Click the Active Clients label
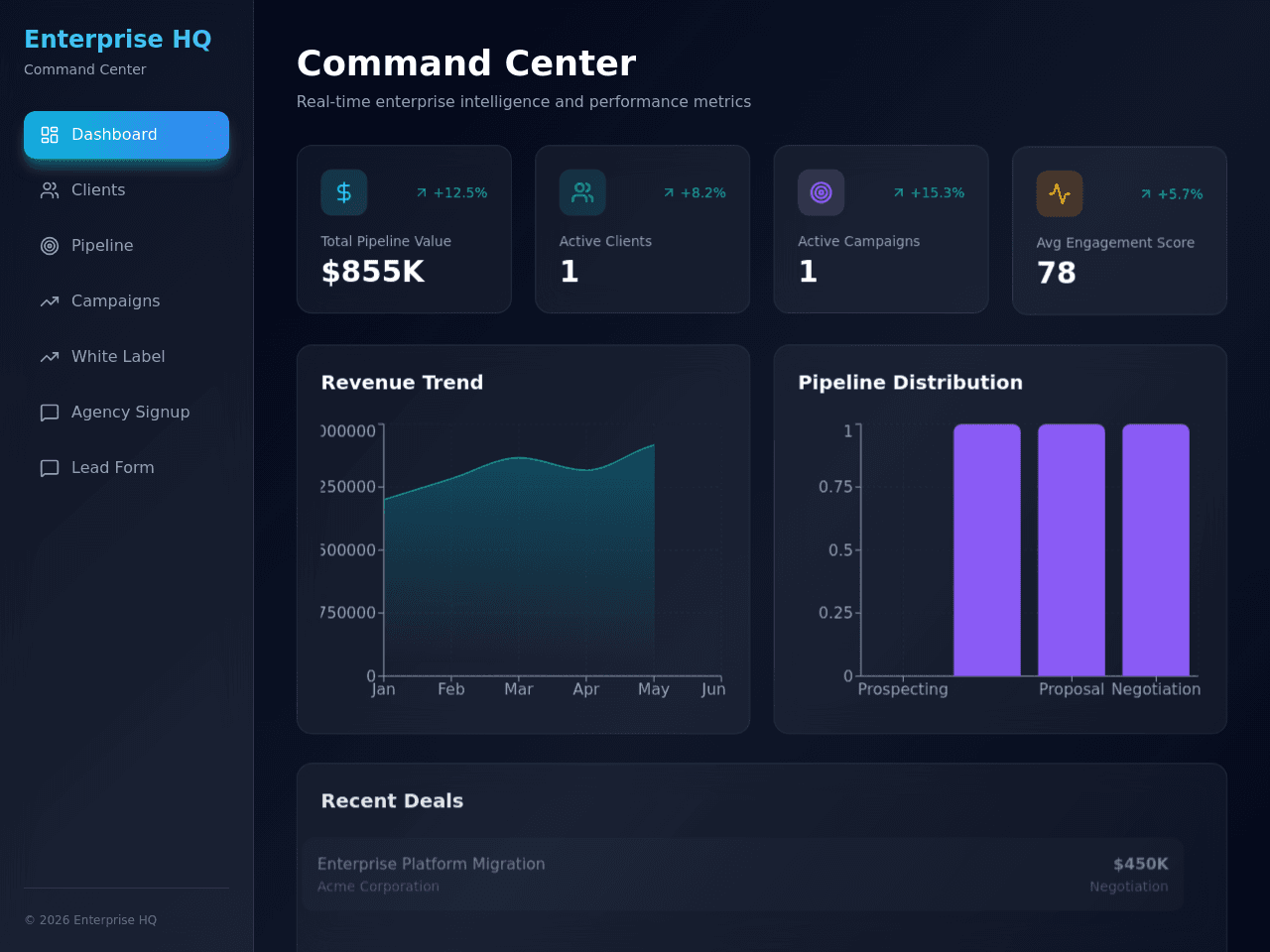The image size is (1270, 952). point(605,241)
